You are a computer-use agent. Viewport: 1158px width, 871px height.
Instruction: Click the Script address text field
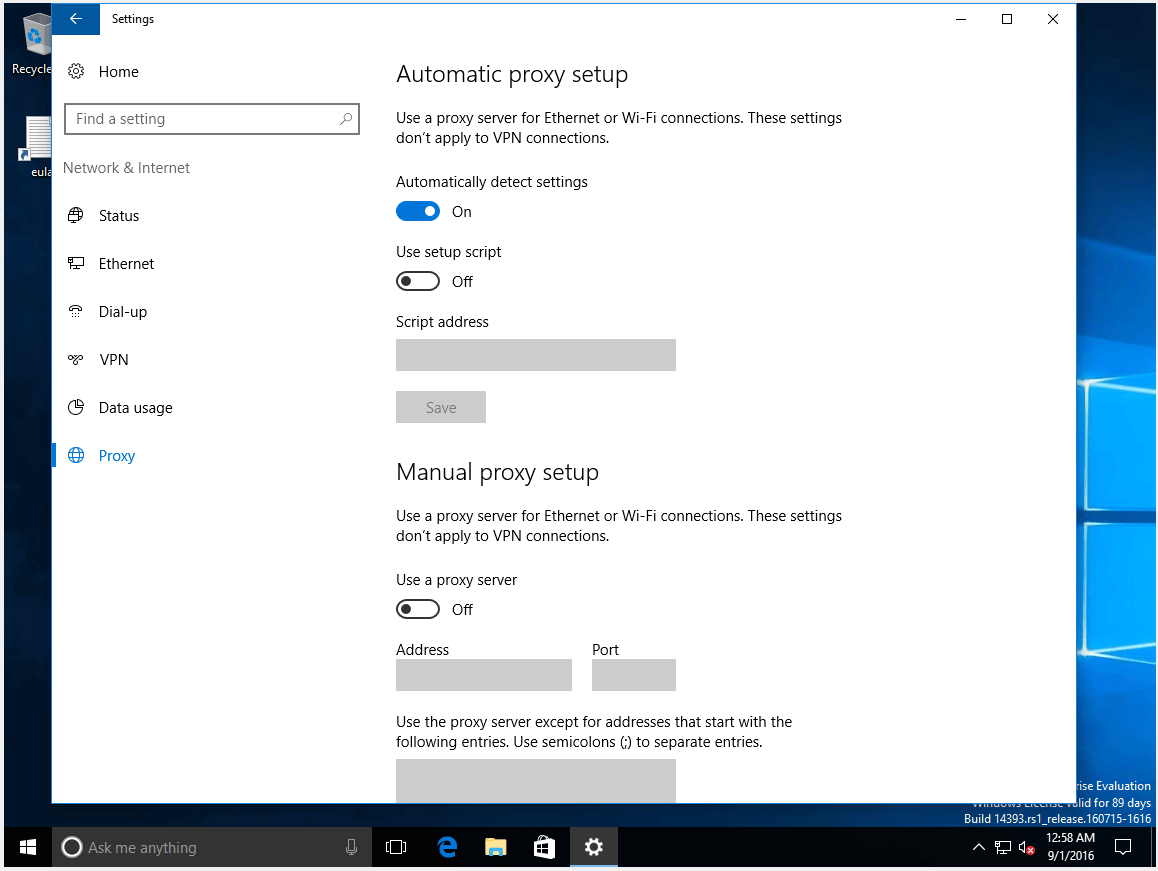tap(535, 355)
